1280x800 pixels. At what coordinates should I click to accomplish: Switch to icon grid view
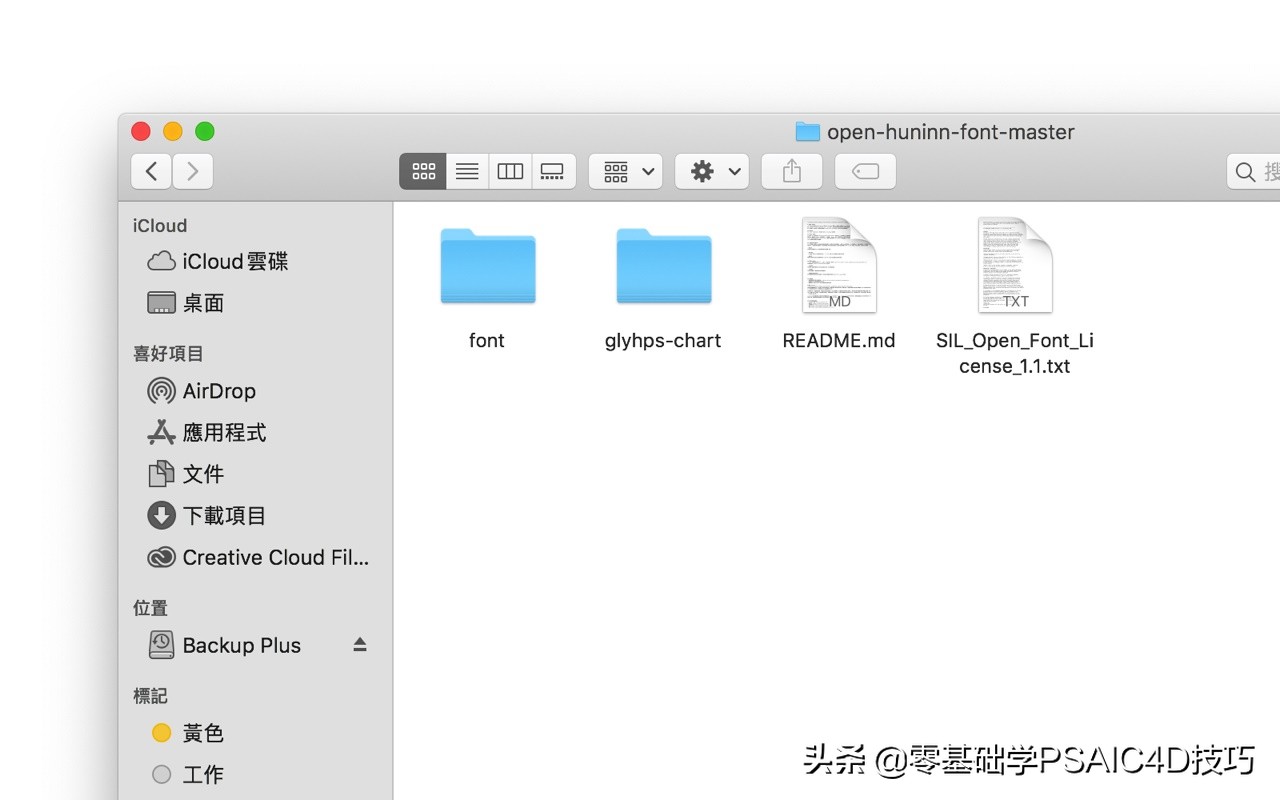pyautogui.click(x=423, y=171)
